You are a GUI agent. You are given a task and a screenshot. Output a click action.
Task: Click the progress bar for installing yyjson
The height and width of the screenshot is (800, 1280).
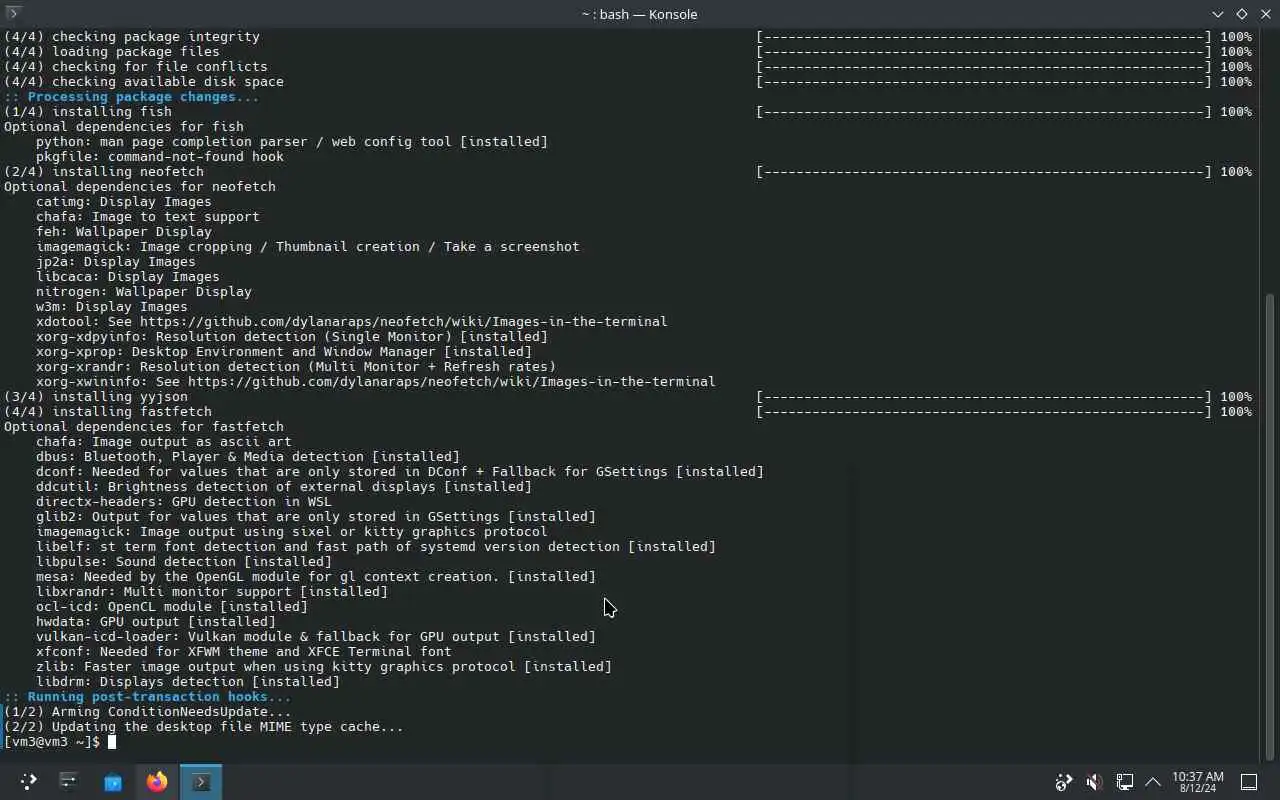[x=984, y=397]
